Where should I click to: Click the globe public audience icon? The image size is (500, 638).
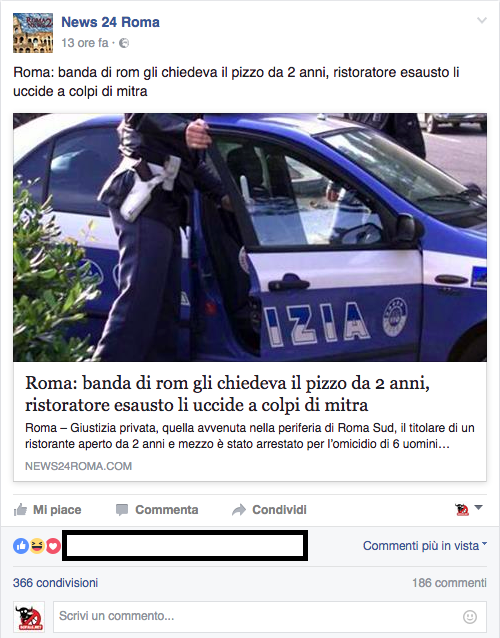pos(124,43)
